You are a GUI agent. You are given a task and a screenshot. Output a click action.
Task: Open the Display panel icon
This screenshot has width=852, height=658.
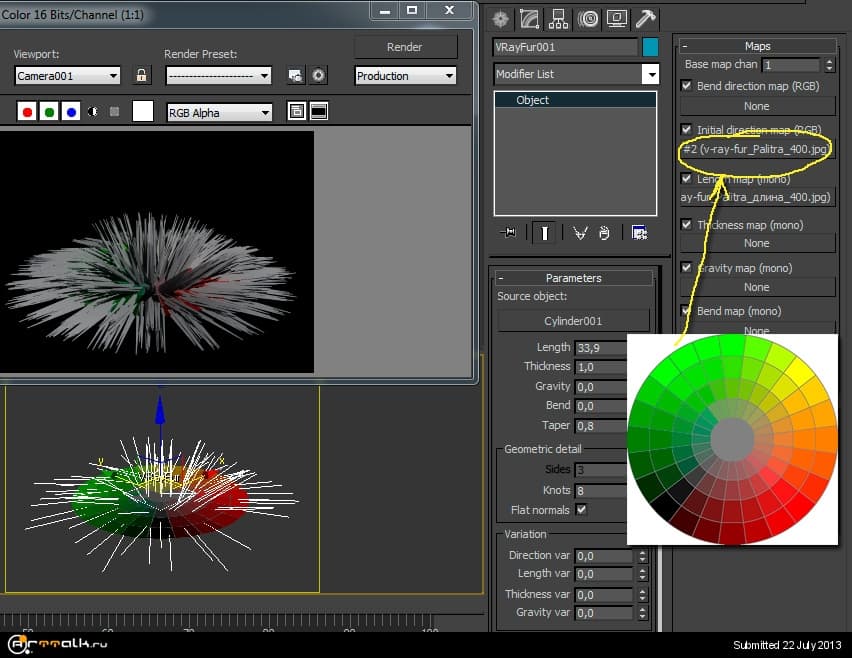[x=617, y=19]
